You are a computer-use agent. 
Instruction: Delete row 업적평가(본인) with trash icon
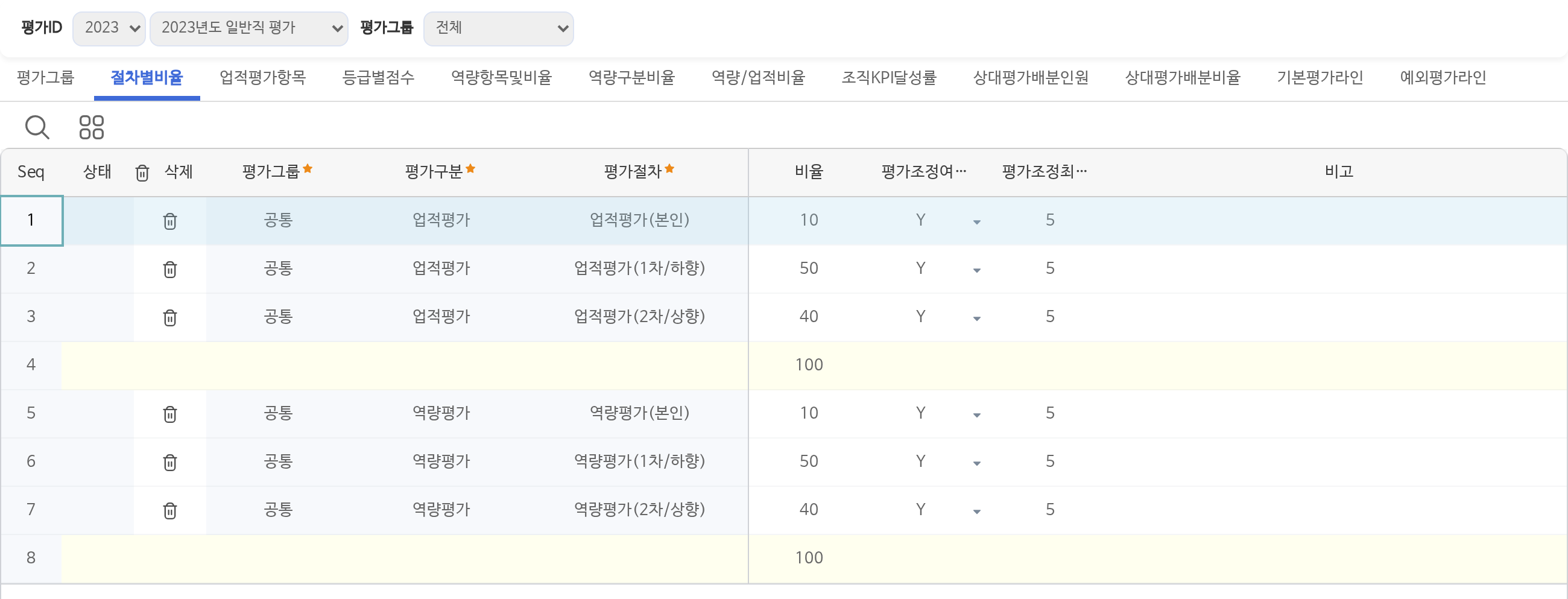(170, 221)
